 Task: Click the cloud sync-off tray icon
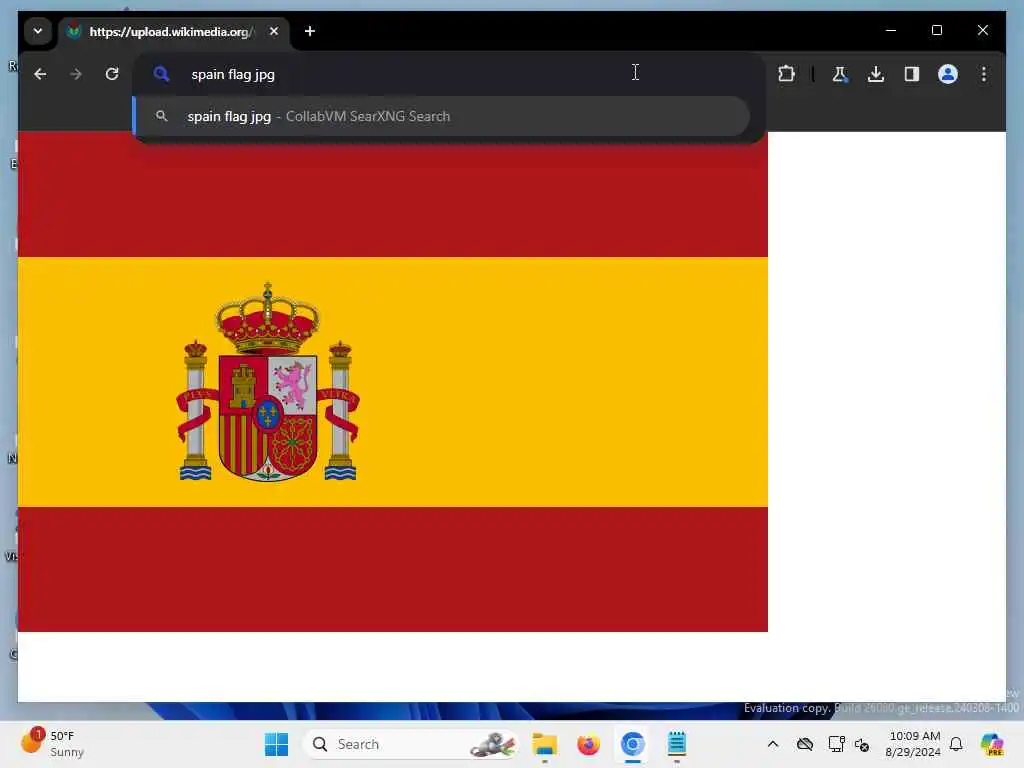point(805,744)
